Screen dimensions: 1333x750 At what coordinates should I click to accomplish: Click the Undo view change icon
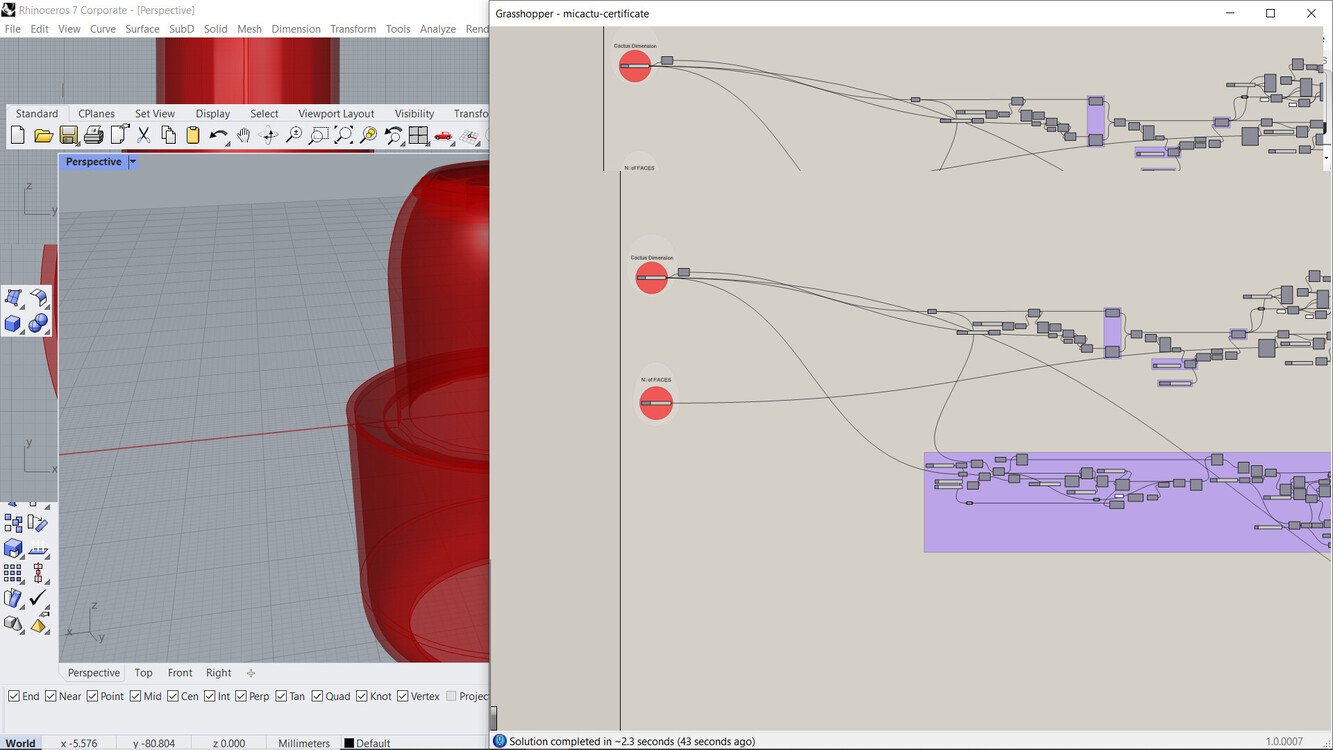pyautogui.click(x=393, y=135)
